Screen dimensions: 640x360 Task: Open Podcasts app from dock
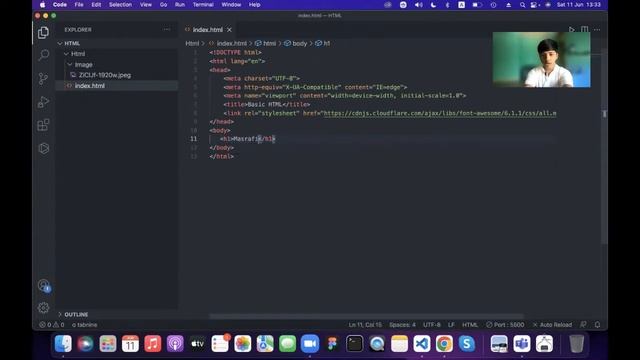[175, 344]
